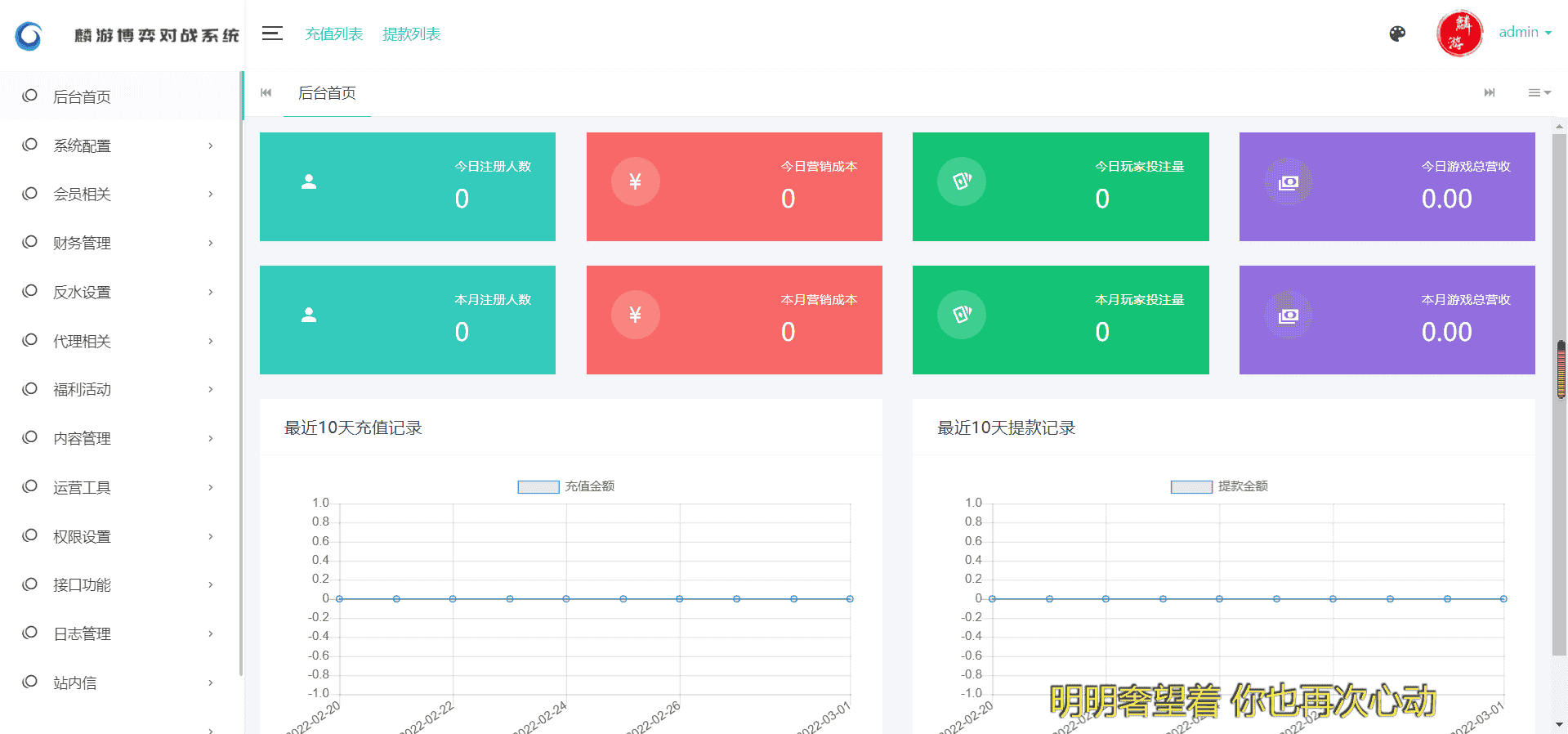Open the theme color palette icon
1568x734 pixels.
pos(1397,34)
